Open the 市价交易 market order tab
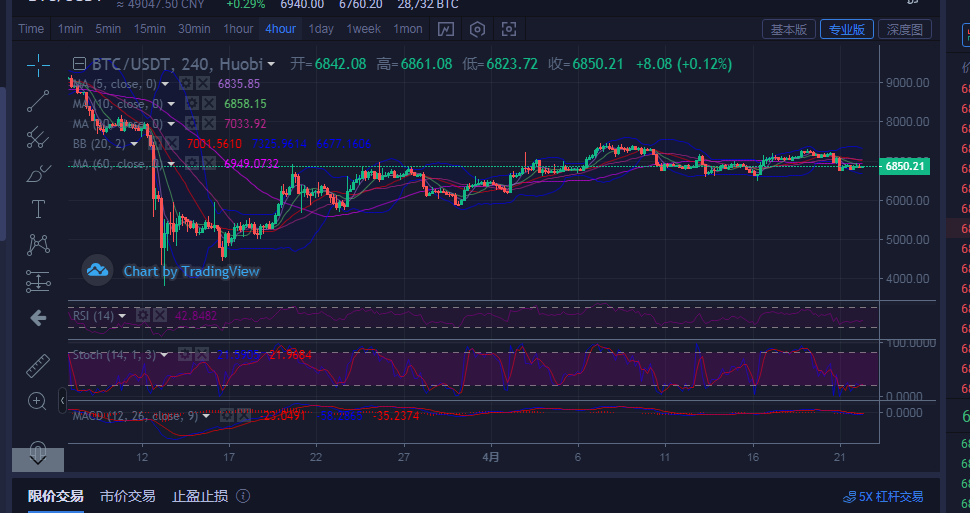The width and height of the screenshot is (970, 513). [127, 496]
